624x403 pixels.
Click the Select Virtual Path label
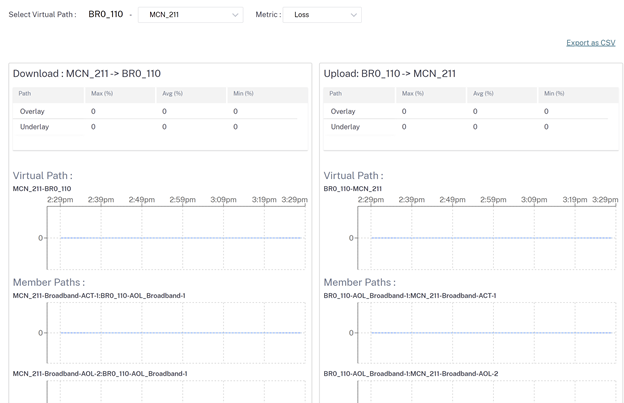42,14
